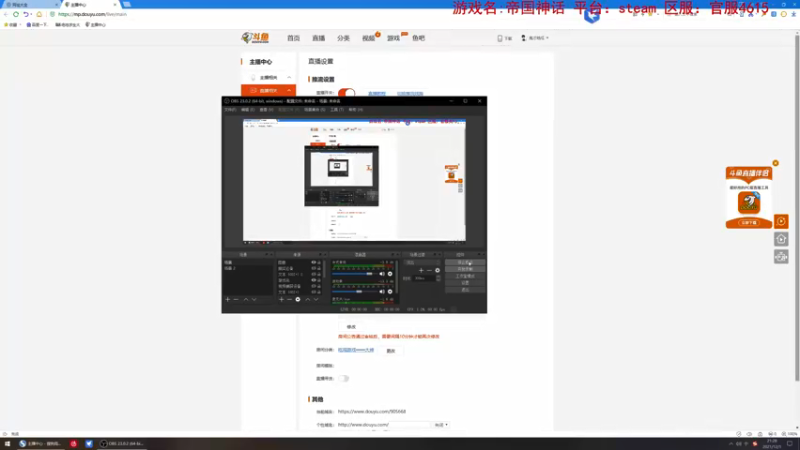This screenshot has width=800, height=450.
Task: Add a new source in the OBS sources panel
Action: tap(281, 299)
